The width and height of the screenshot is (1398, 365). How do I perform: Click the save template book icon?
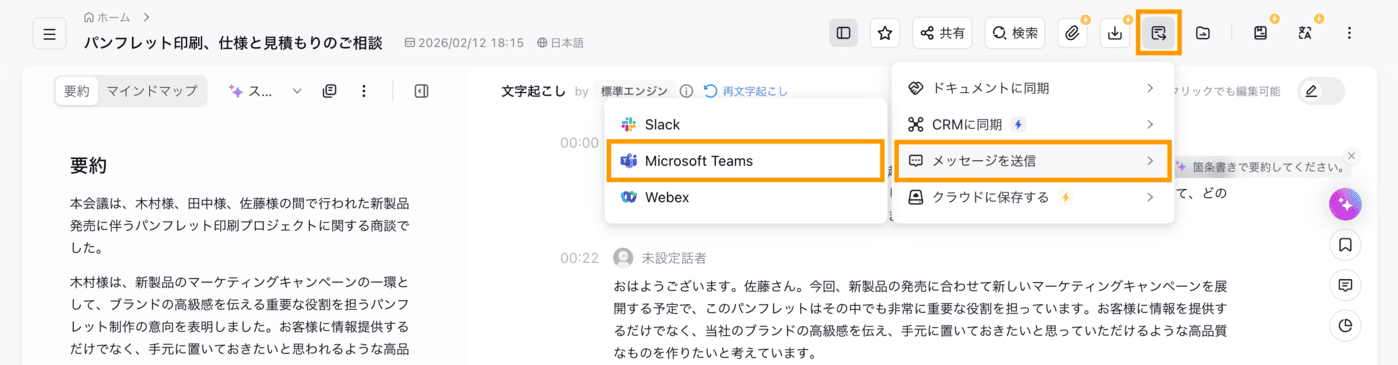pyautogui.click(x=1260, y=33)
